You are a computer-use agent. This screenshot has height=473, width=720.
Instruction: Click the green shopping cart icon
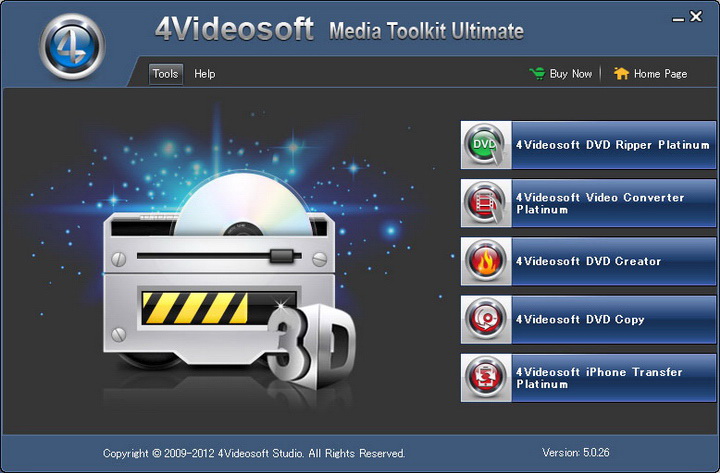click(537, 73)
